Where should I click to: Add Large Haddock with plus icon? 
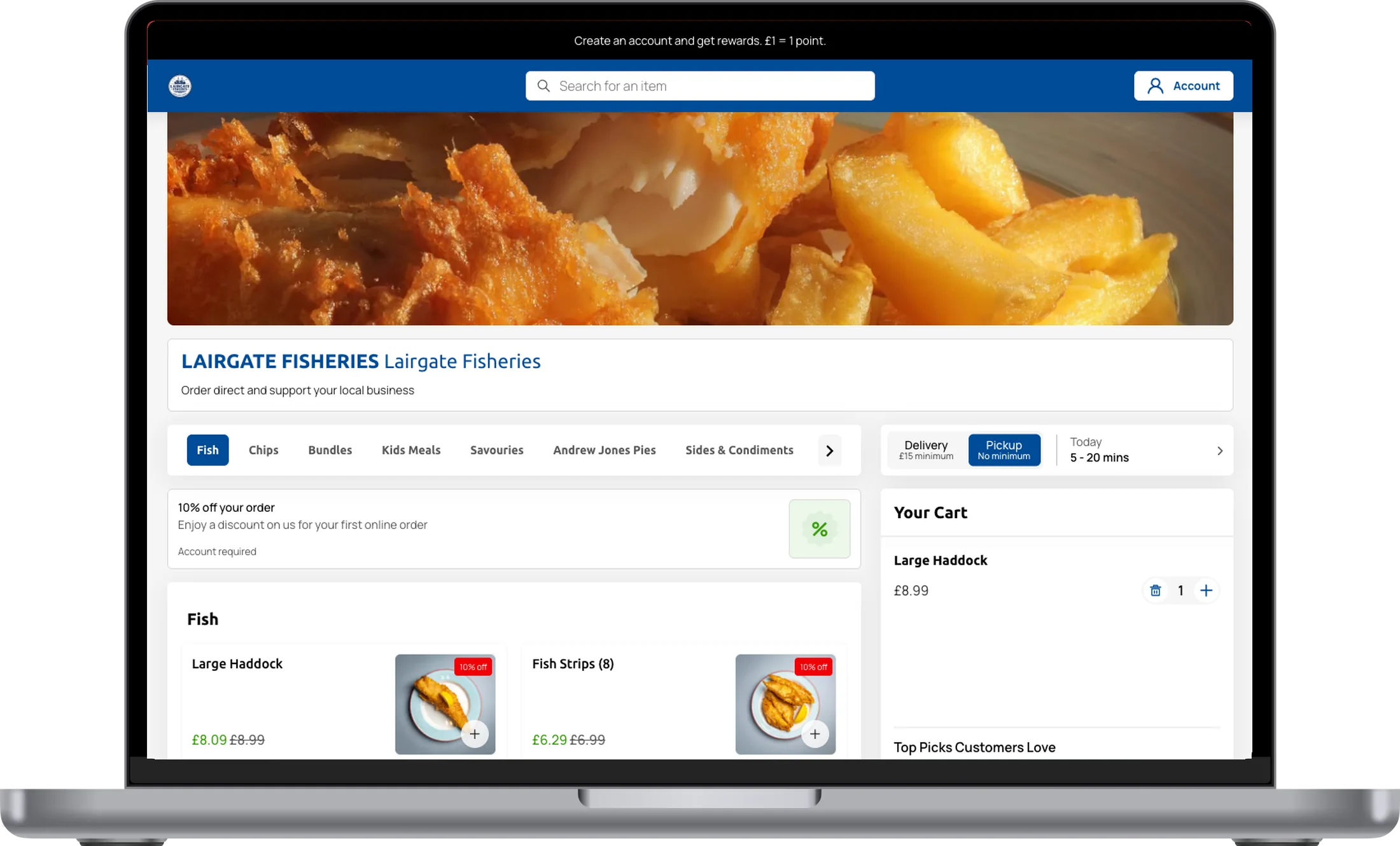[x=475, y=734]
